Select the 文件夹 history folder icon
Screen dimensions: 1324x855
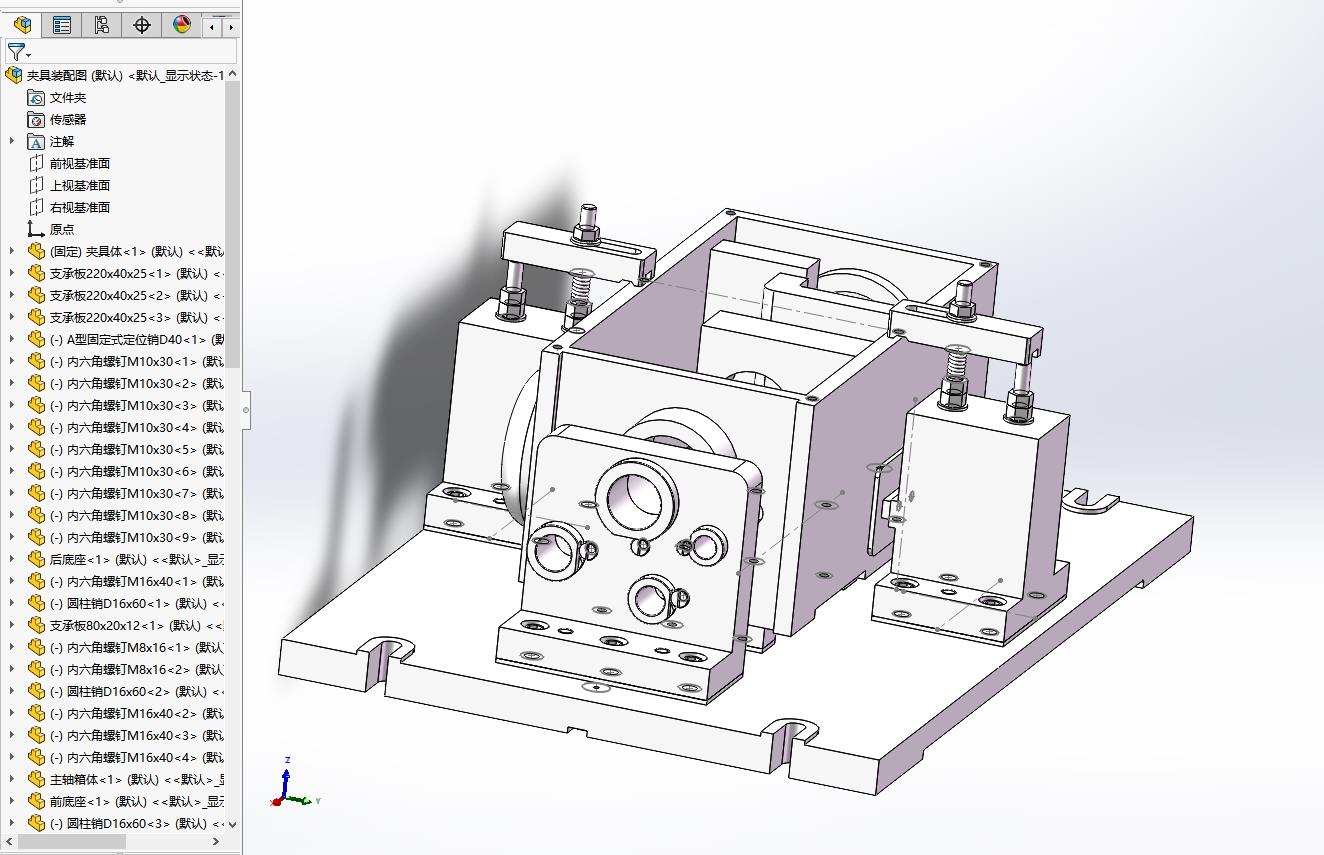pos(36,97)
